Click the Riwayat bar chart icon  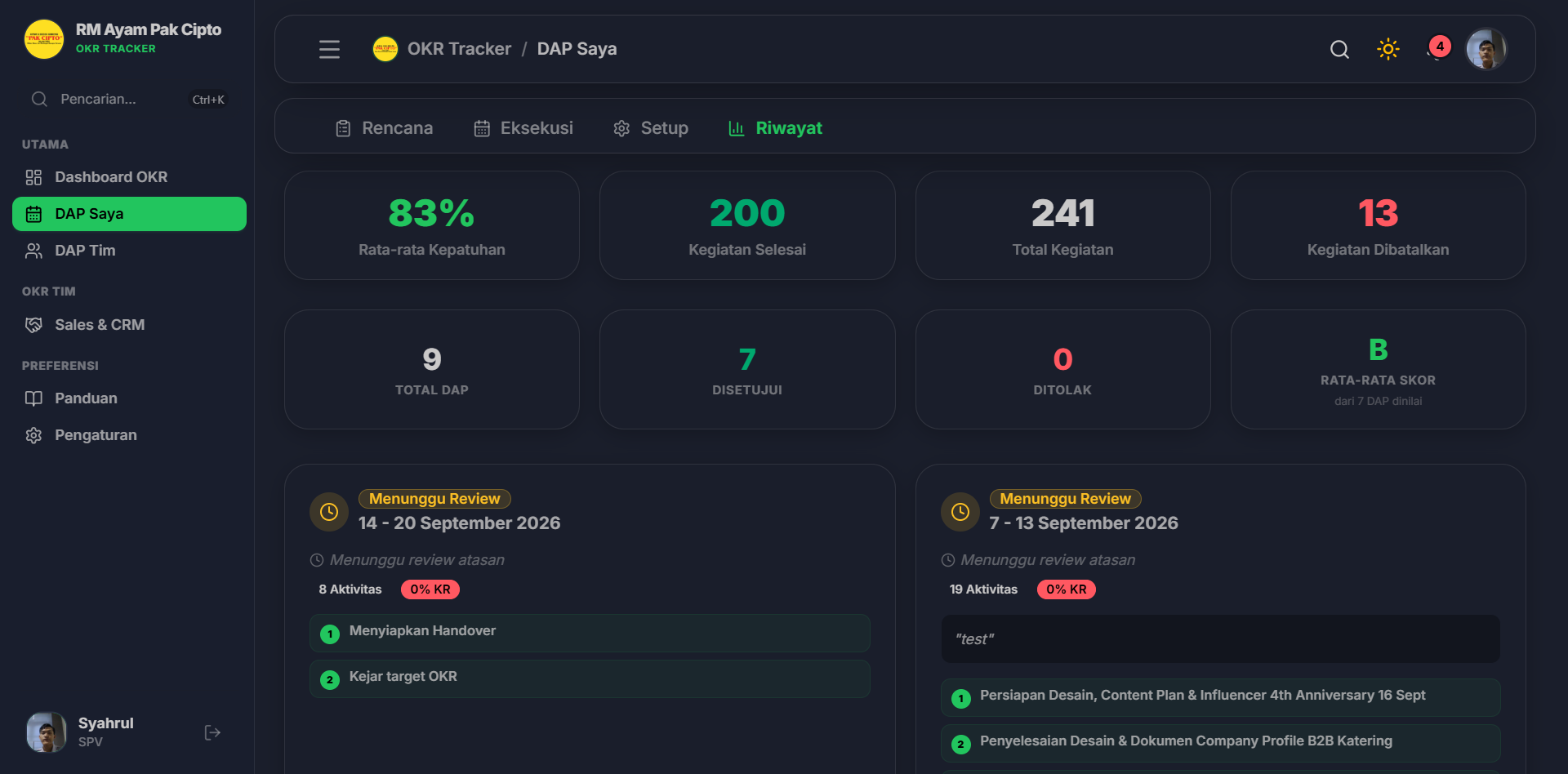point(737,128)
